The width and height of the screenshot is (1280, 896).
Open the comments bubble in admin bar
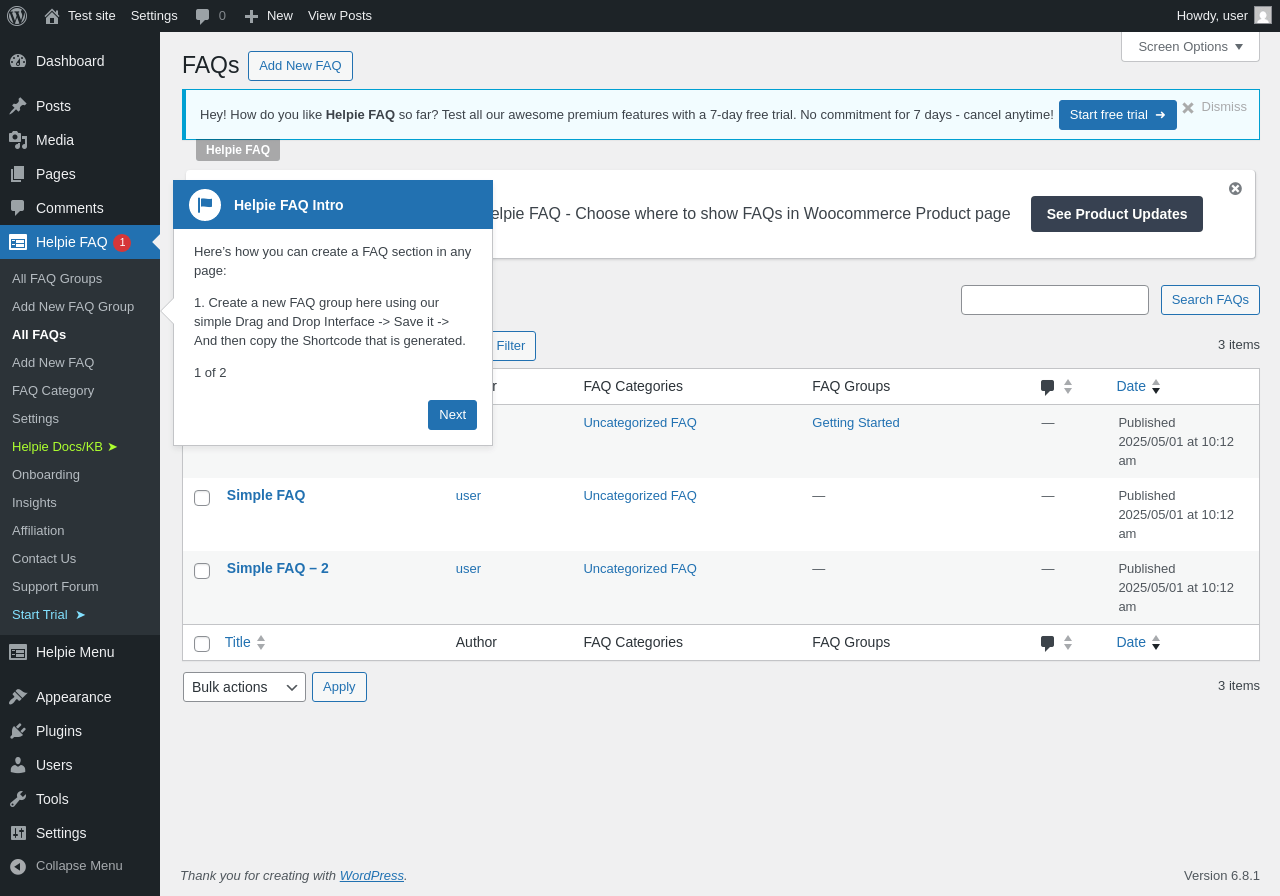coord(203,16)
